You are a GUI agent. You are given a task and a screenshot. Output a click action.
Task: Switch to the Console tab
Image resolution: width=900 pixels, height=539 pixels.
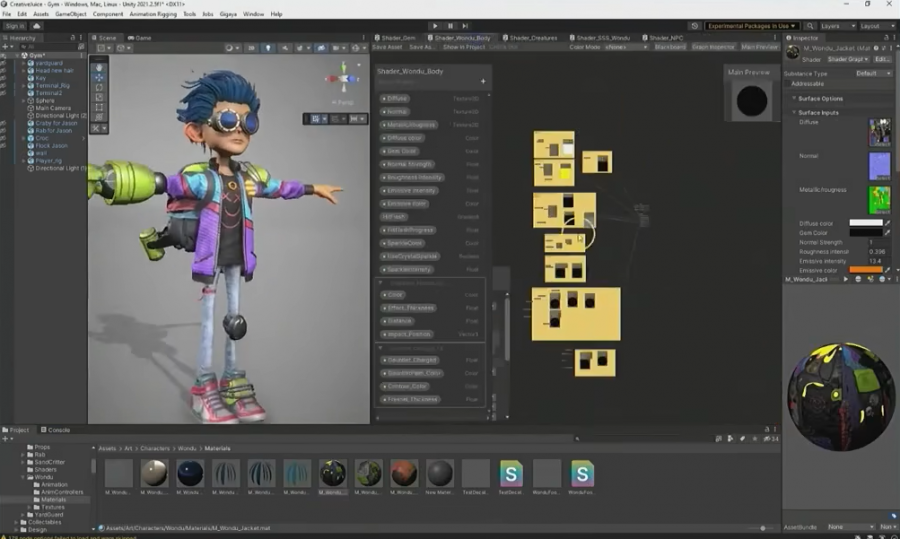coord(55,429)
